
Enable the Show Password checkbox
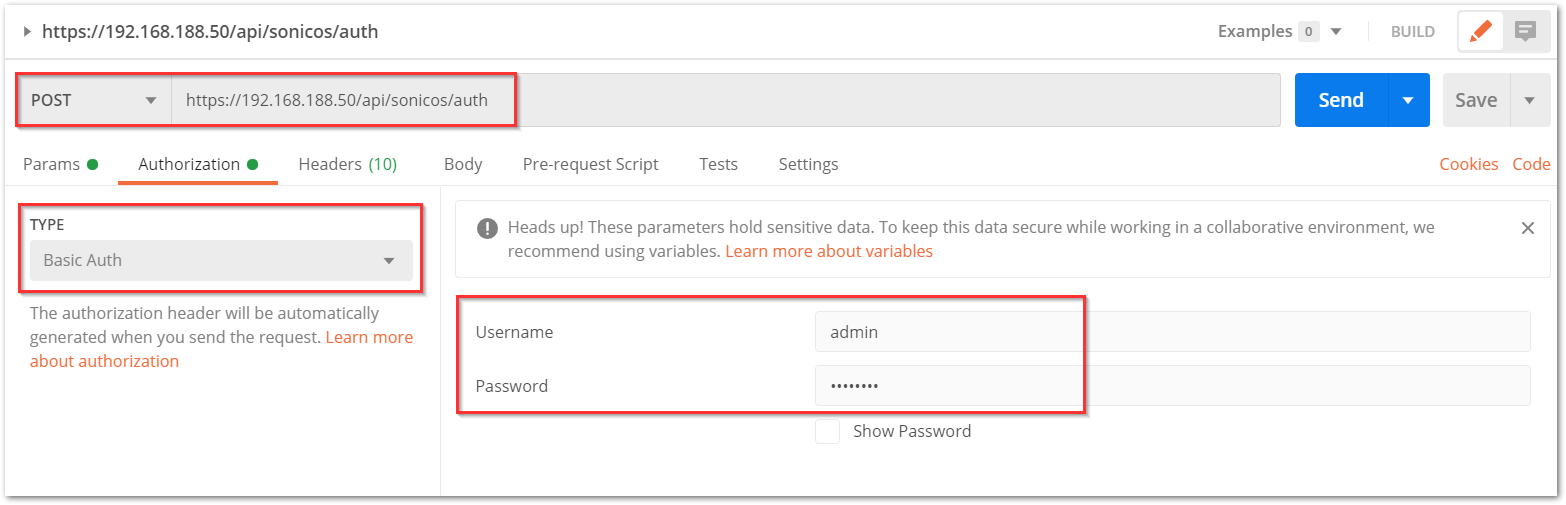coord(827,431)
